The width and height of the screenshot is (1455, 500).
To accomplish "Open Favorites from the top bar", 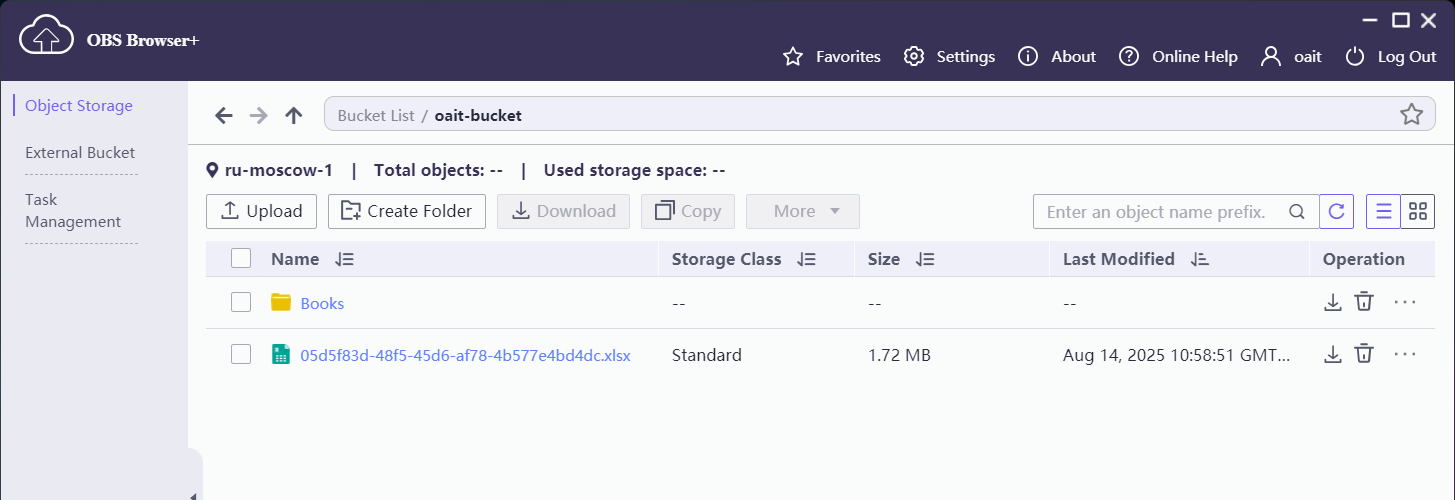I will 831,57.
